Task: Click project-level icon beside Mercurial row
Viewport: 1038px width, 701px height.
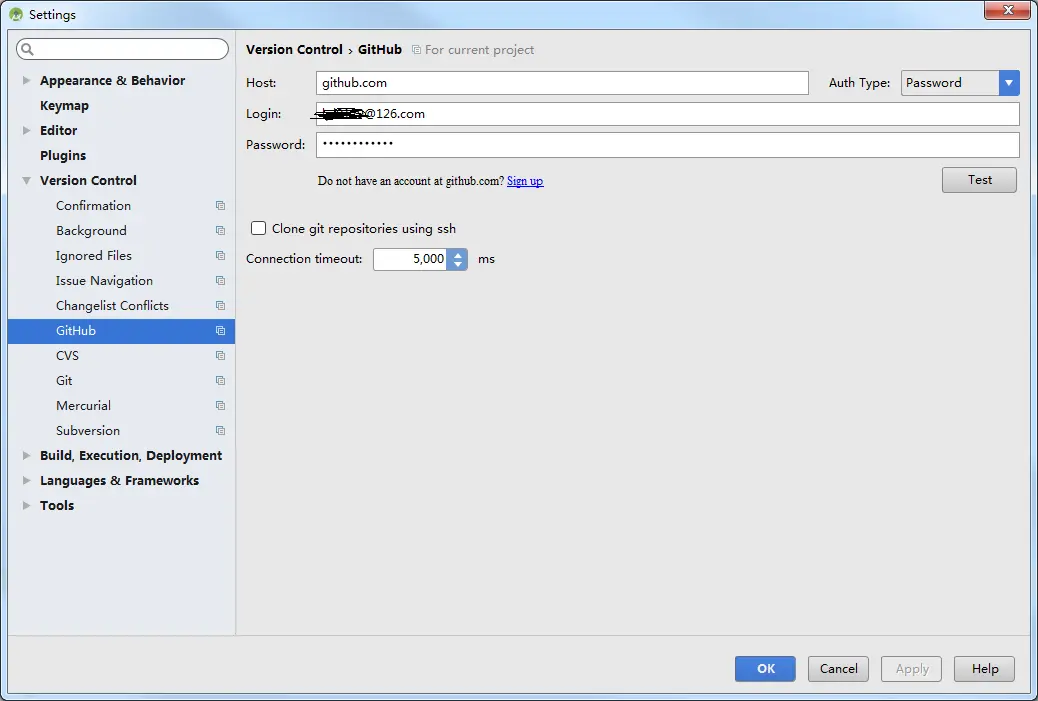Action: point(220,406)
